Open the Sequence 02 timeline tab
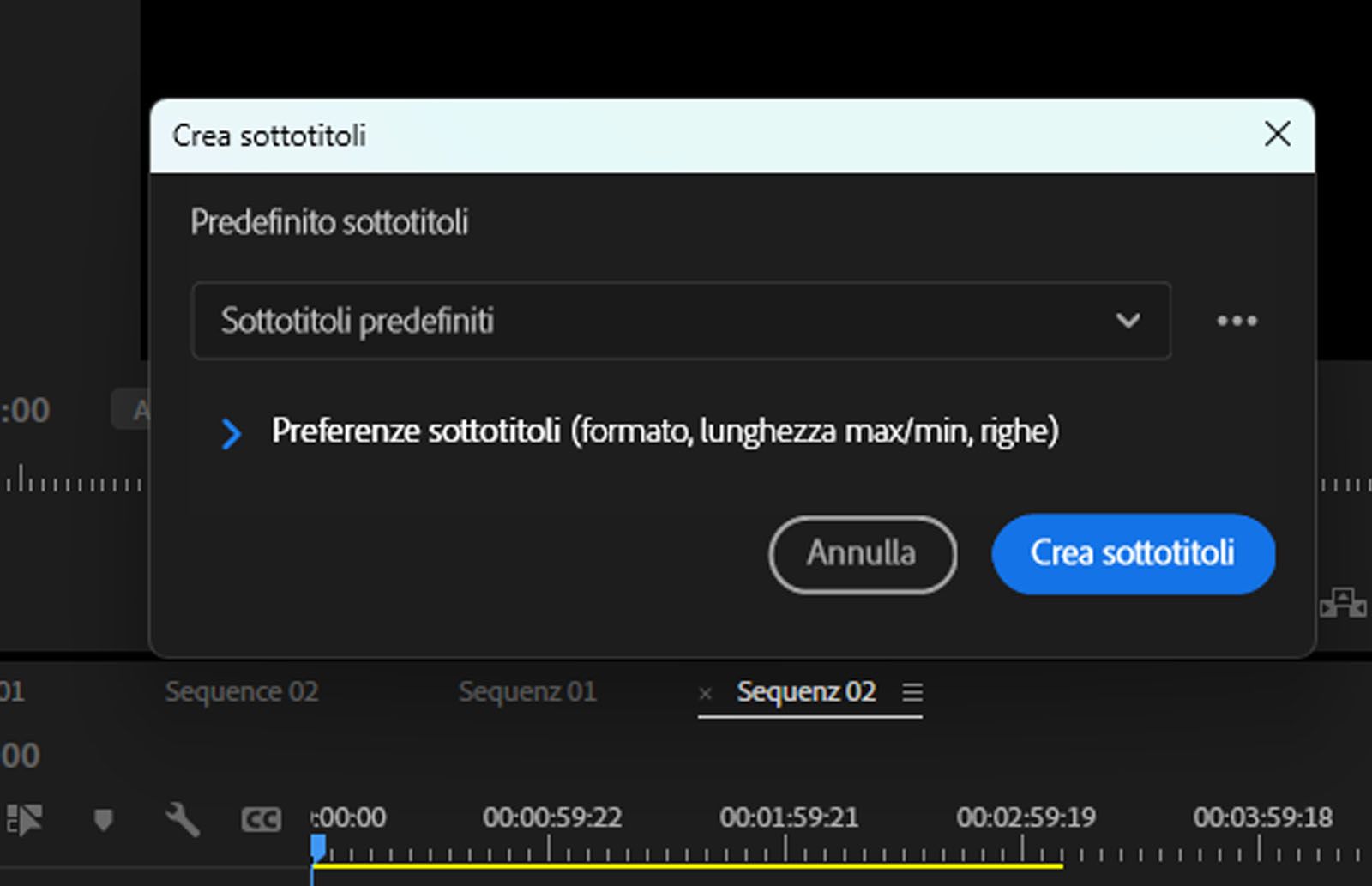Screen dimensions: 1372x886 [x=241, y=691]
